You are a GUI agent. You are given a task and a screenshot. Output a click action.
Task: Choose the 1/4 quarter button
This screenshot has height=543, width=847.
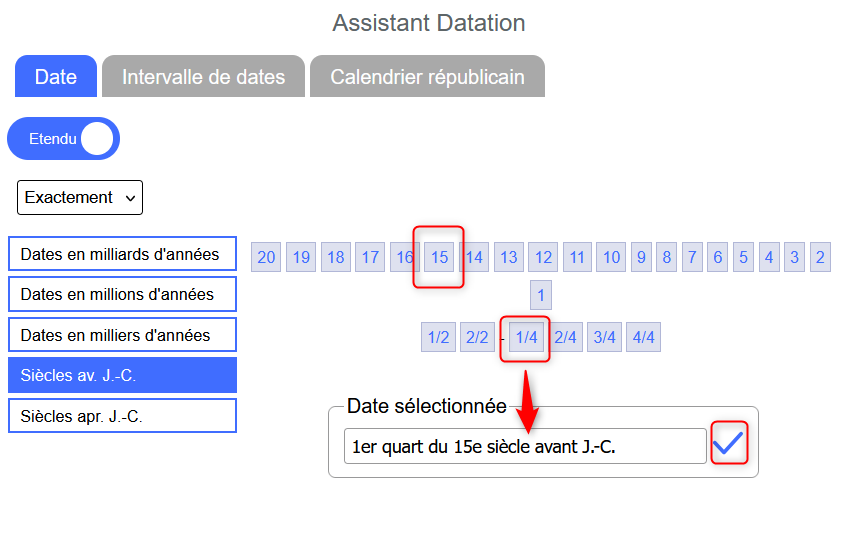527,338
